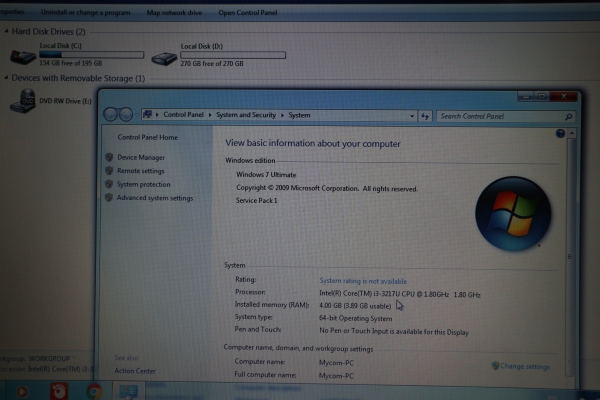Click the Windows 7 Ultimate text
This screenshot has height=400, width=600.
point(266,175)
